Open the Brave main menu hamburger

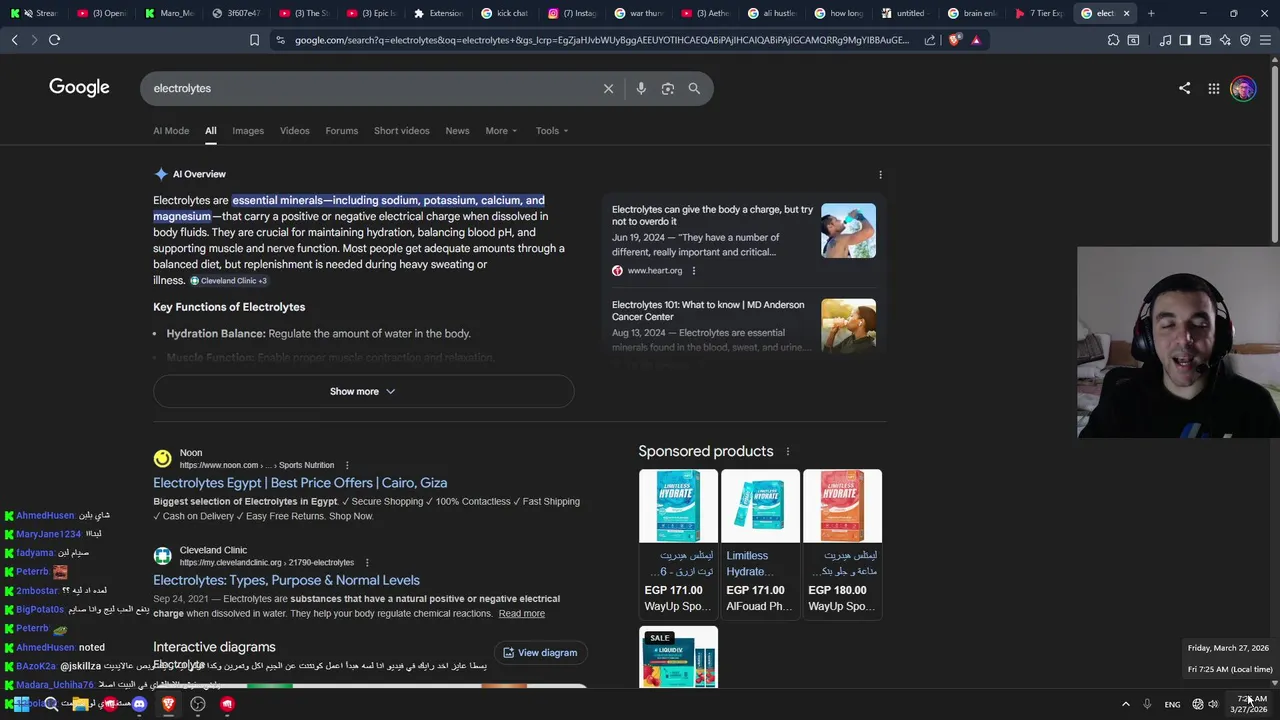(1265, 40)
